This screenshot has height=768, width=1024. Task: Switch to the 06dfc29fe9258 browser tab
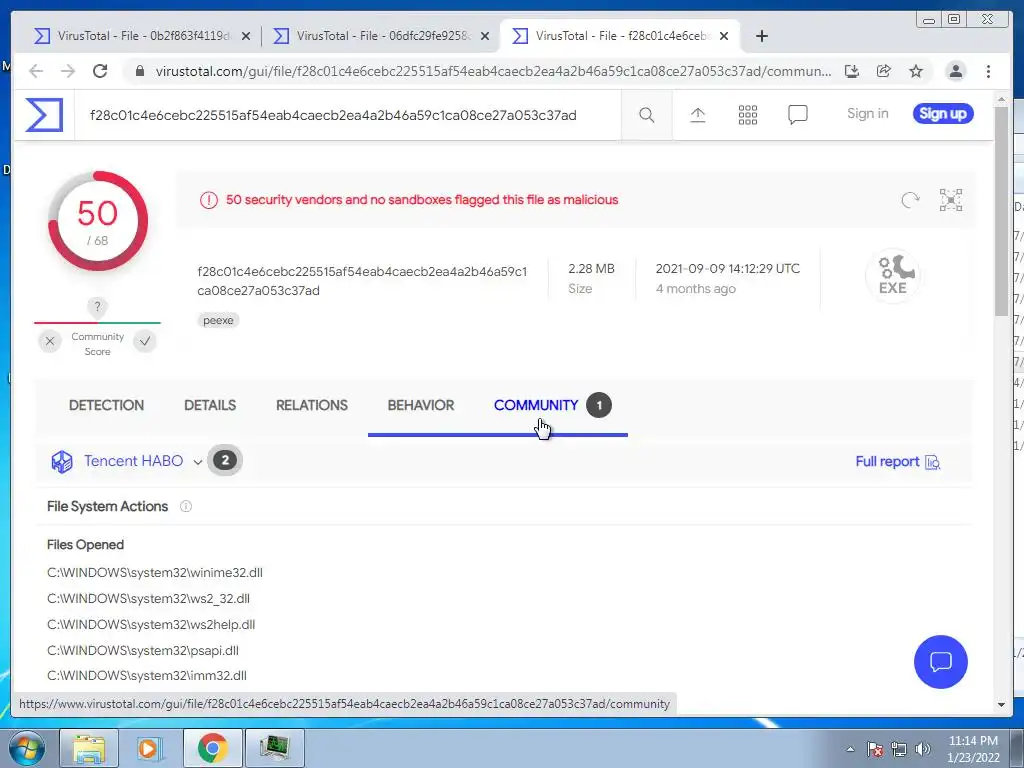(382, 36)
